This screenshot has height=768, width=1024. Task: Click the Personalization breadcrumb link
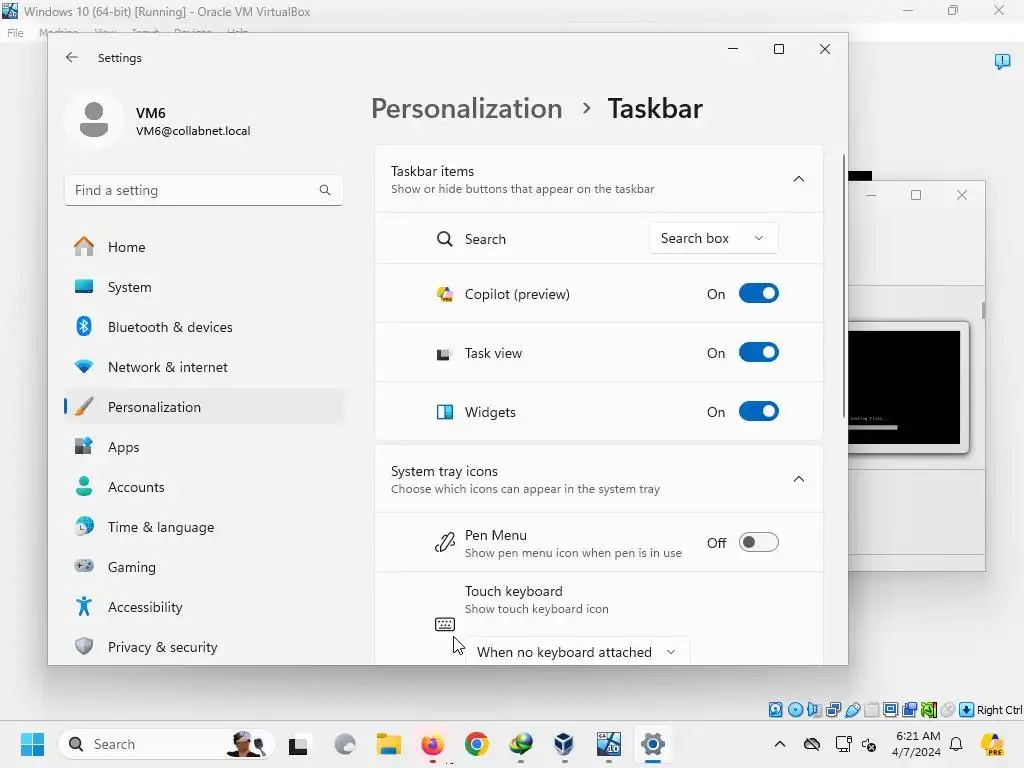466,108
